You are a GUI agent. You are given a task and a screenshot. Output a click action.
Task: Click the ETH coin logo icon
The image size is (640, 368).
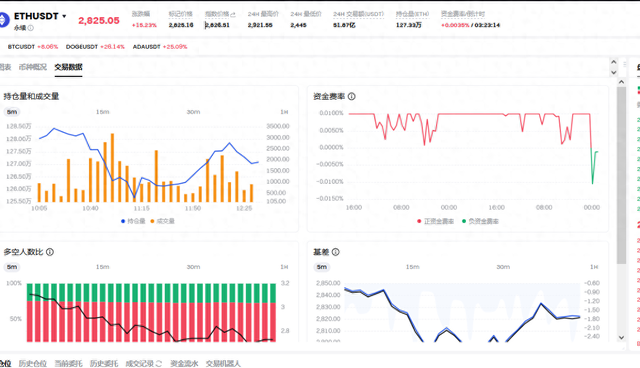[4, 20]
